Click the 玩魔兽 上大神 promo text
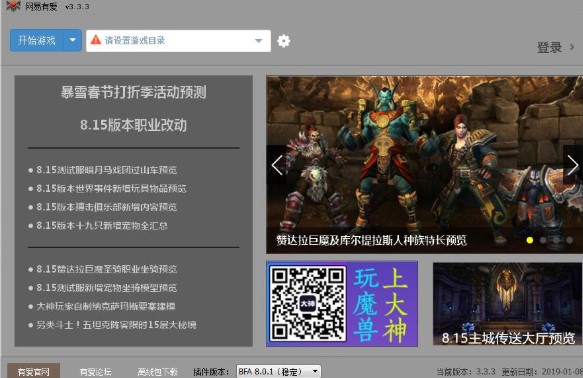 (x=381, y=305)
